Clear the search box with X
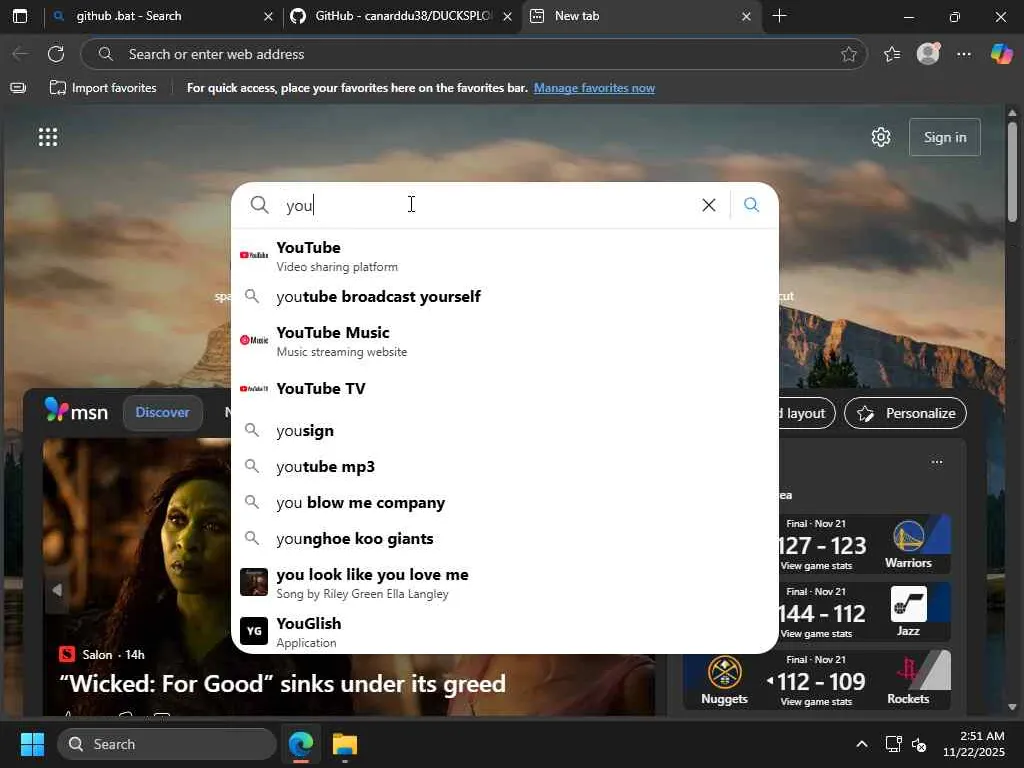Image resolution: width=1024 pixels, height=768 pixels. [x=709, y=205]
